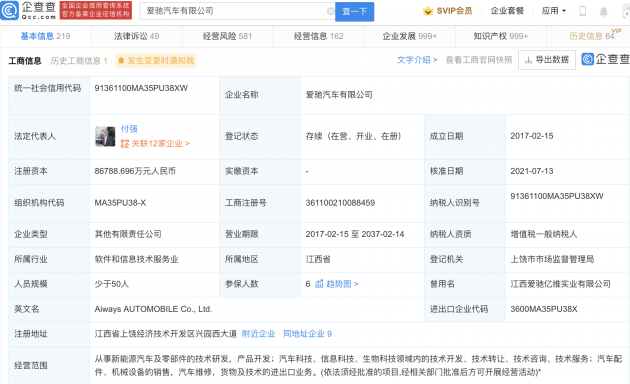Clear the search box with the x icon
Screen dimensions: 630x384
tap(330, 11)
